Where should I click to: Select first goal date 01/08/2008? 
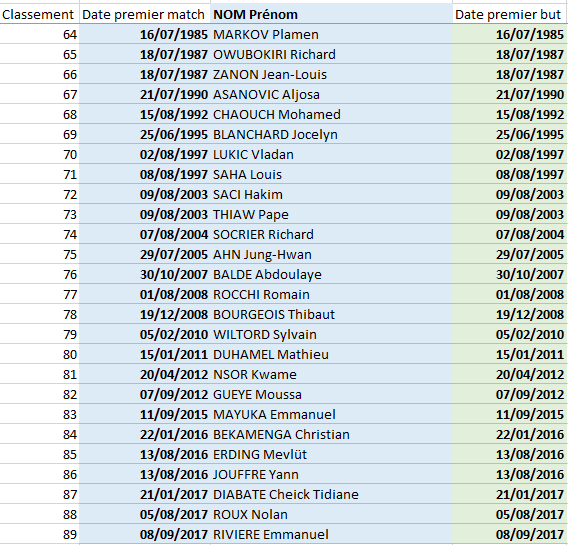click(510, 294)
